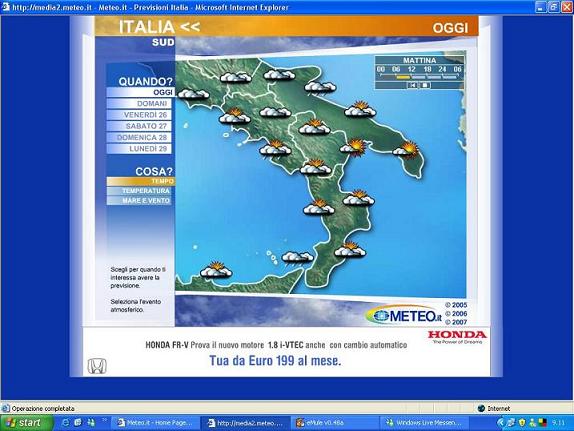
Task: Click the Internet Explorer quick launch icon
Action: click(x=66, y=423)
